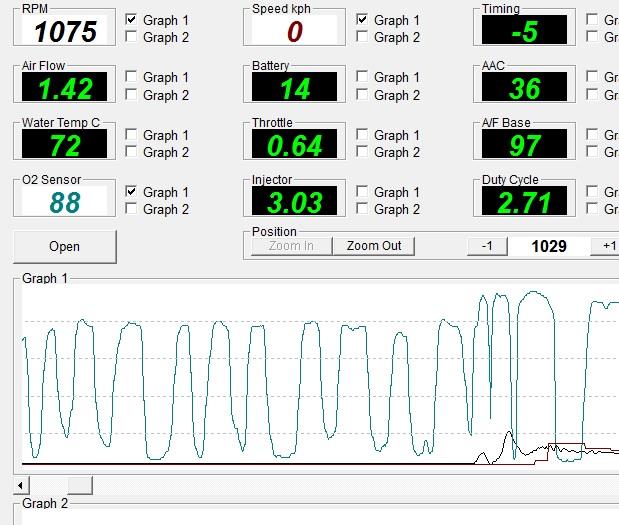Image resolution: width=619 pixels, height=525 pixels.
Task: Click the Throttle value 0.64
Action: pyautogui.click(x=294, y=144)
